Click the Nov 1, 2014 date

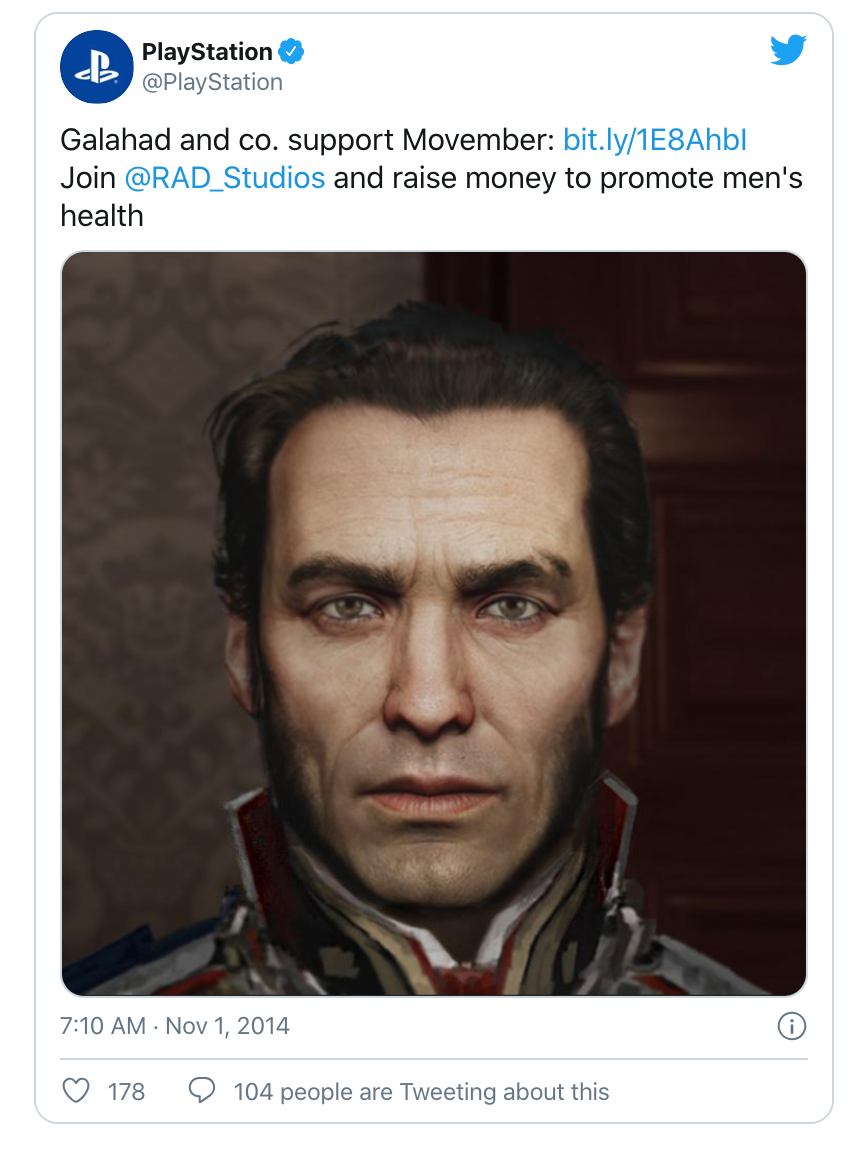click(227, 1026)
